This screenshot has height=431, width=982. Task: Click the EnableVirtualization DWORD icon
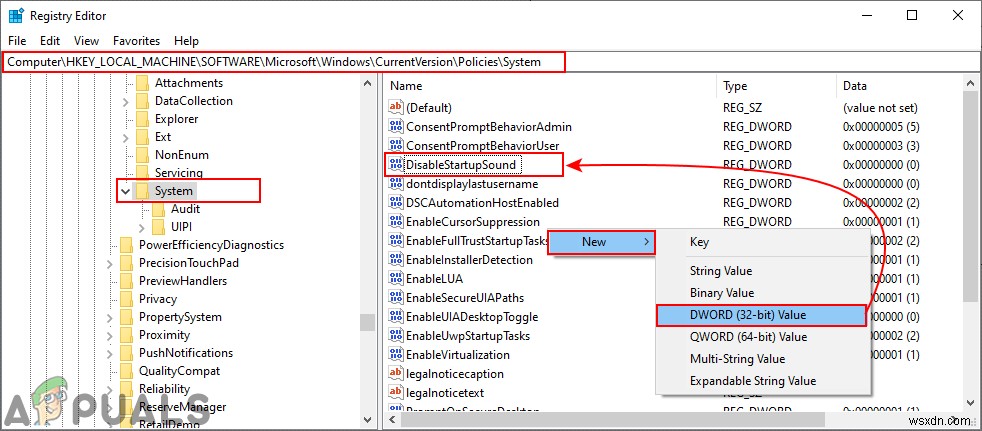396,355
